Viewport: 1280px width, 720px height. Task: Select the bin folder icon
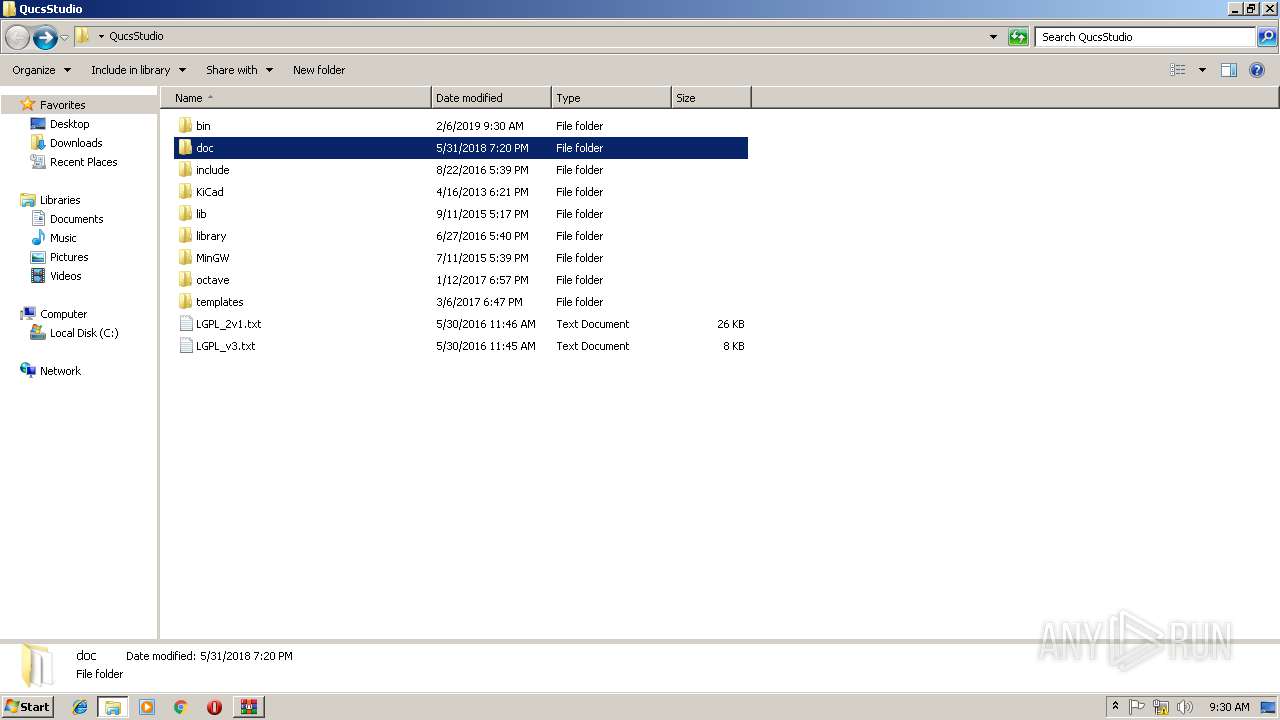click(185, 126)
